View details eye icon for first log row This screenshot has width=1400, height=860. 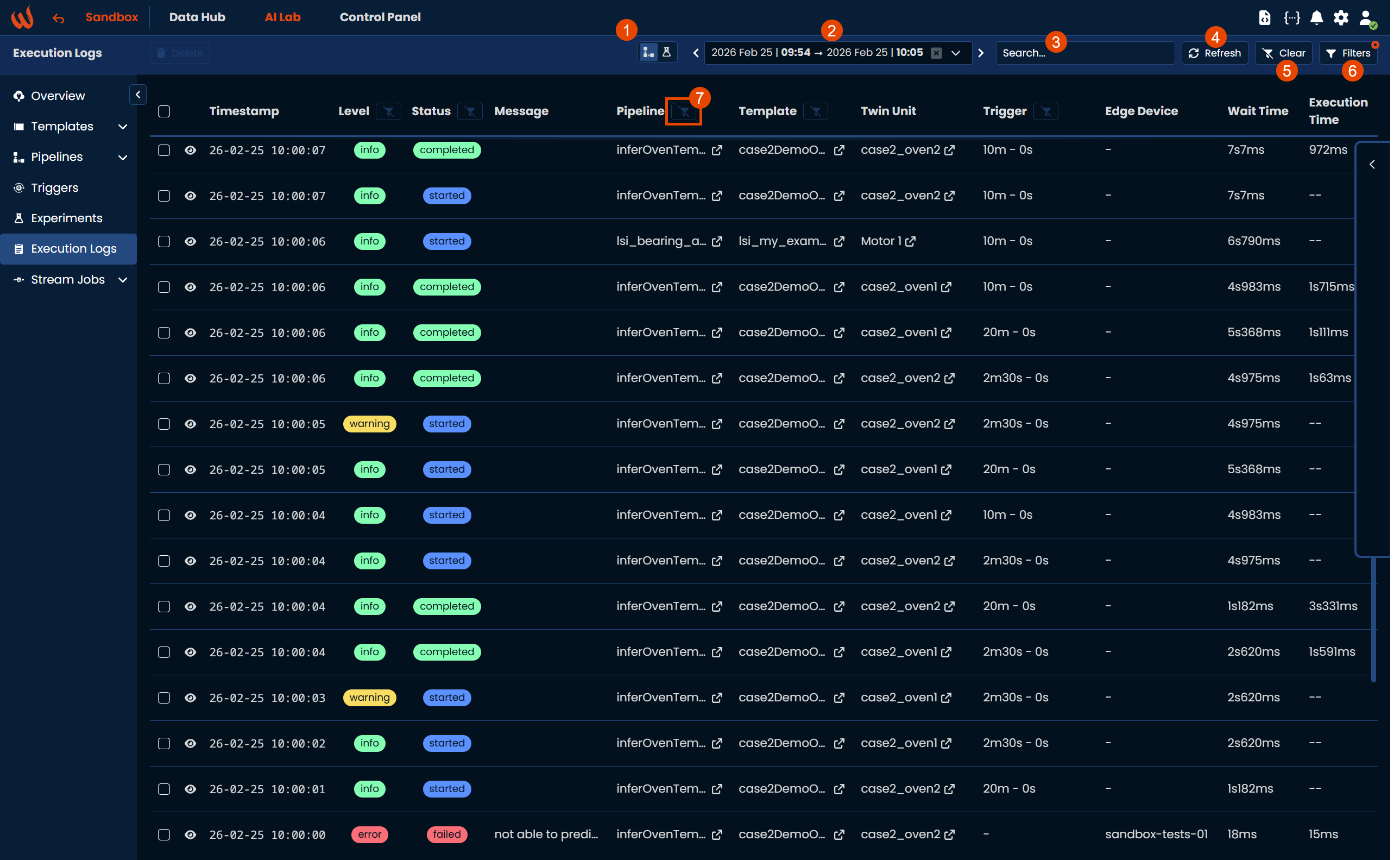[x=192, y=151]
